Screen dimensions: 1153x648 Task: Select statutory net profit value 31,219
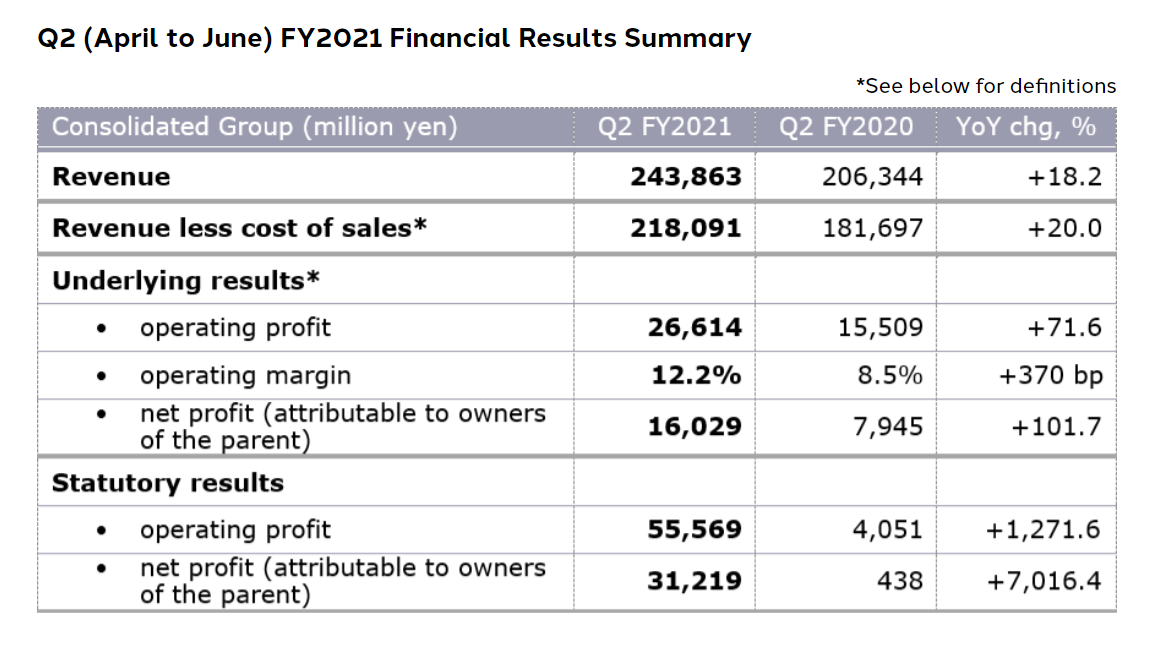(696, 581)
